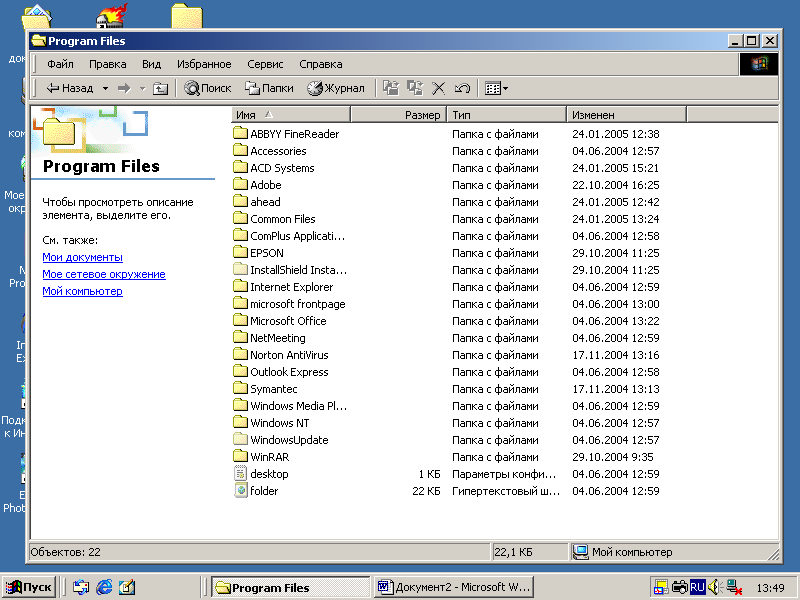Select the WindowsUpdate folder icon

(x=240, y=440)
